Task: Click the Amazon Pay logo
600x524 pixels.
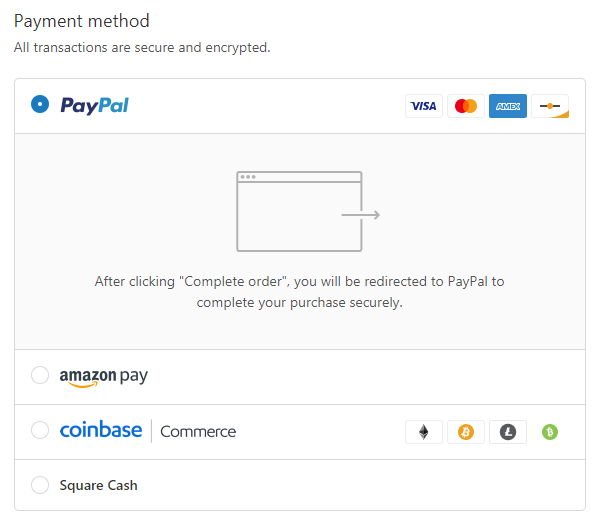Action: point(104,376)
